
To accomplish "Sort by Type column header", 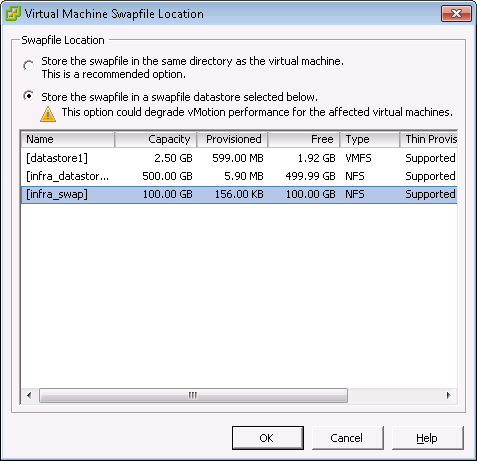I will pos(370,139).
